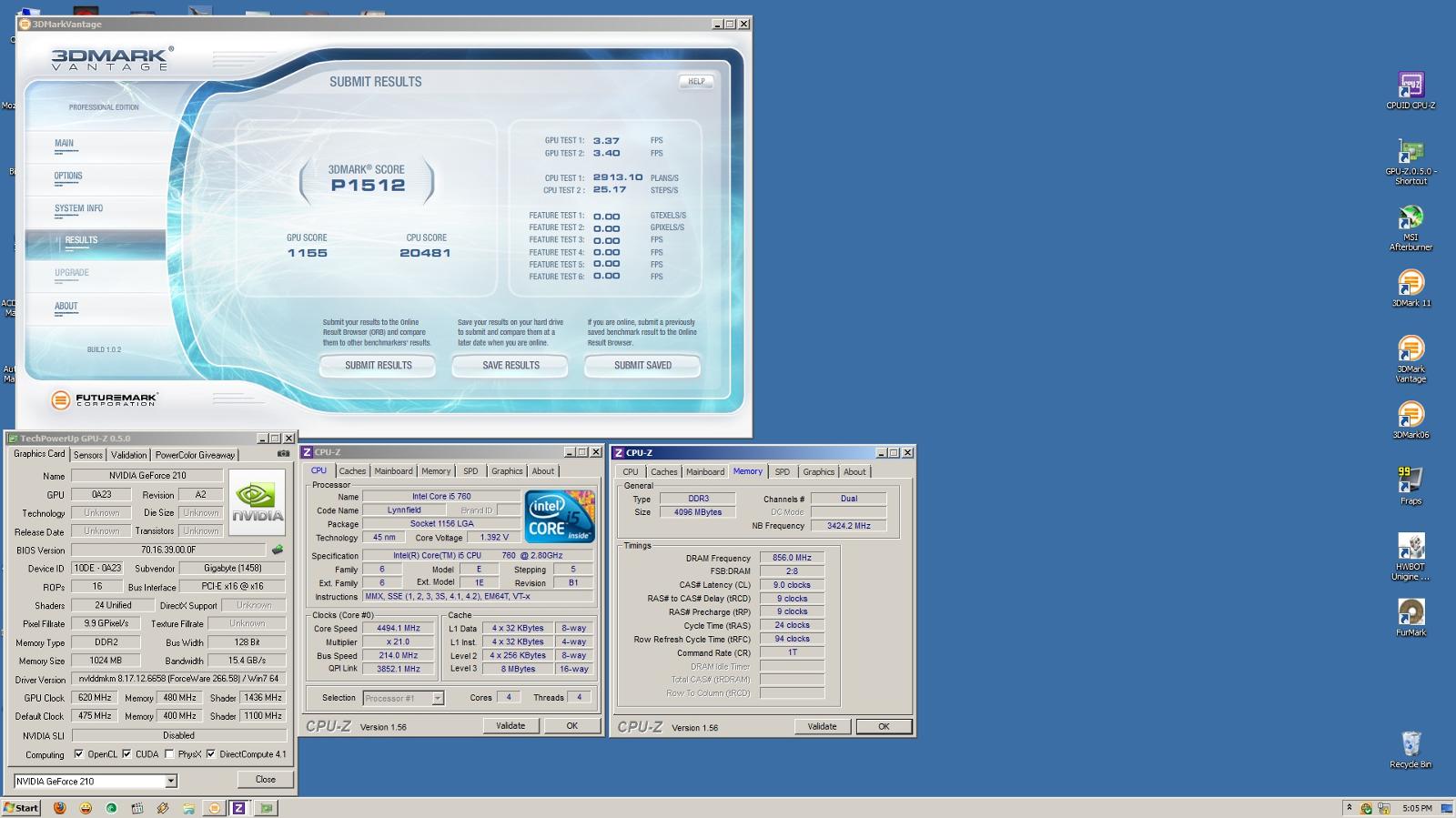Select ABOUT in 3DMark Vantage sidebar

click(66, 307)
